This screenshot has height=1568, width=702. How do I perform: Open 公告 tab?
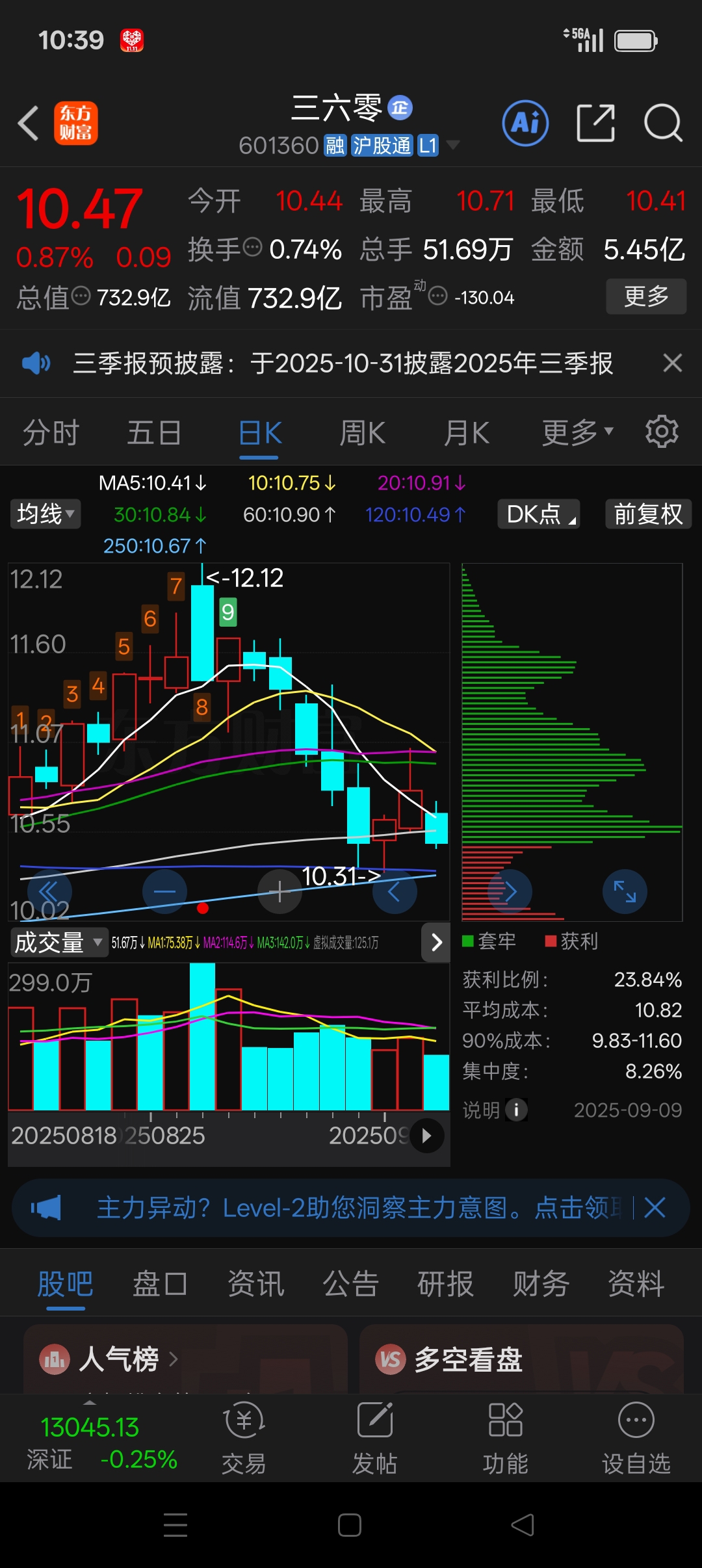pyautogui.click(x=350, y=1284)
